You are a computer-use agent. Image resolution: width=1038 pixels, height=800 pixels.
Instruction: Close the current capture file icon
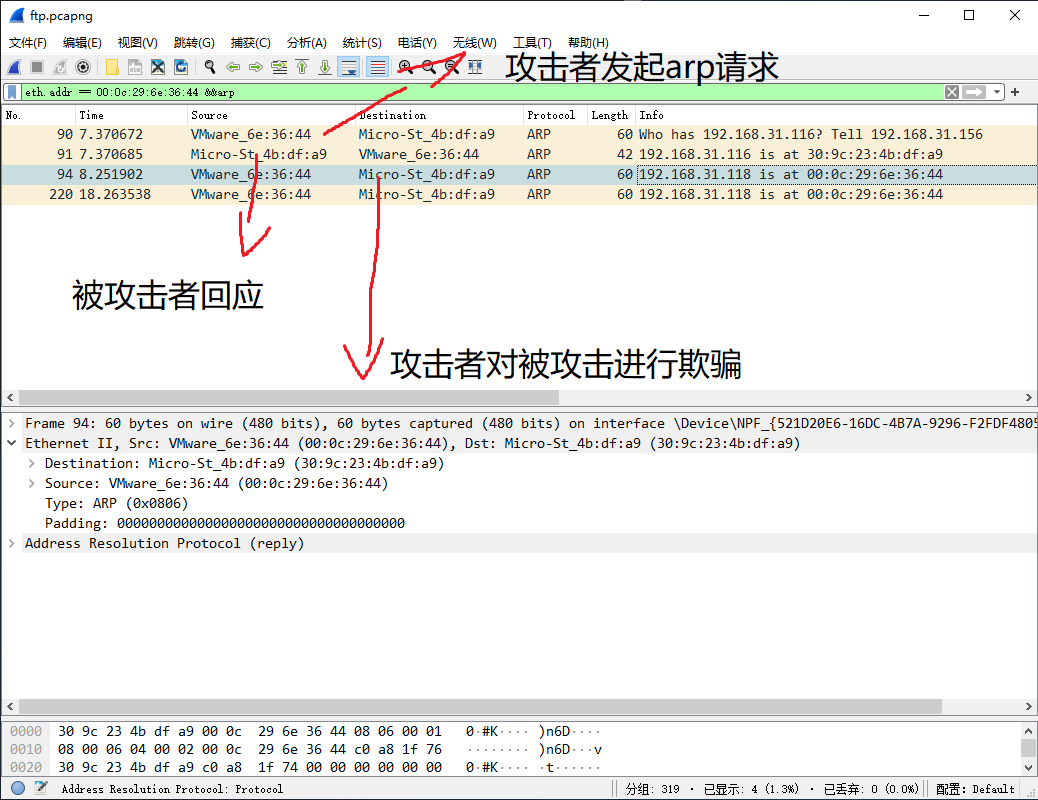158,67
